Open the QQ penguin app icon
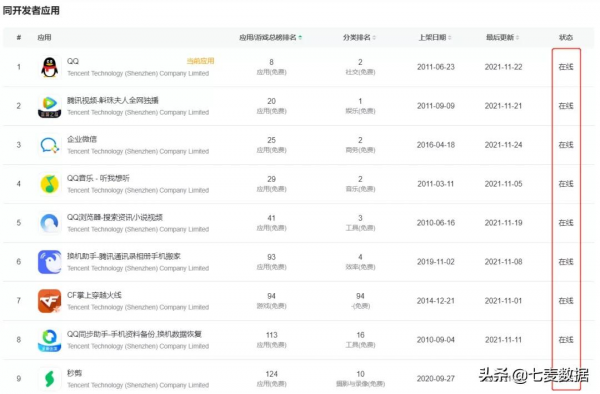Viewport: 600px width, 394px height. 49,67
